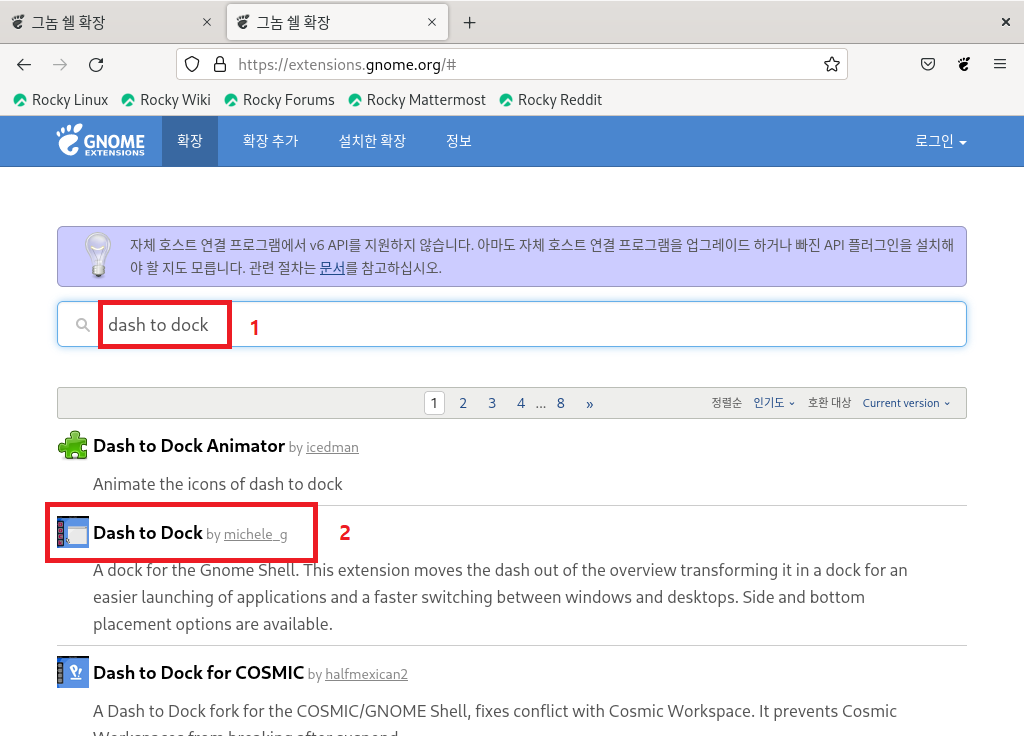Open GNOME Shell integration toolbar icon
Screen dimensions: 1024x736
click(x=964, y=64)
